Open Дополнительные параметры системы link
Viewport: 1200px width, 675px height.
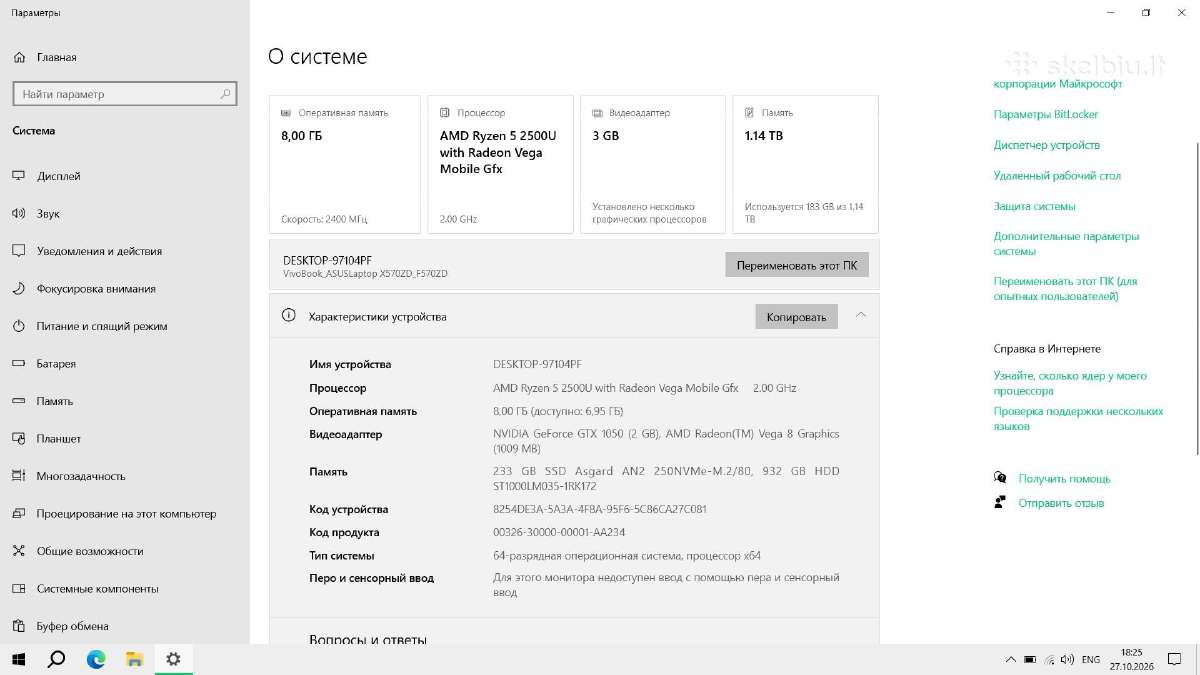pos(1066,244)
